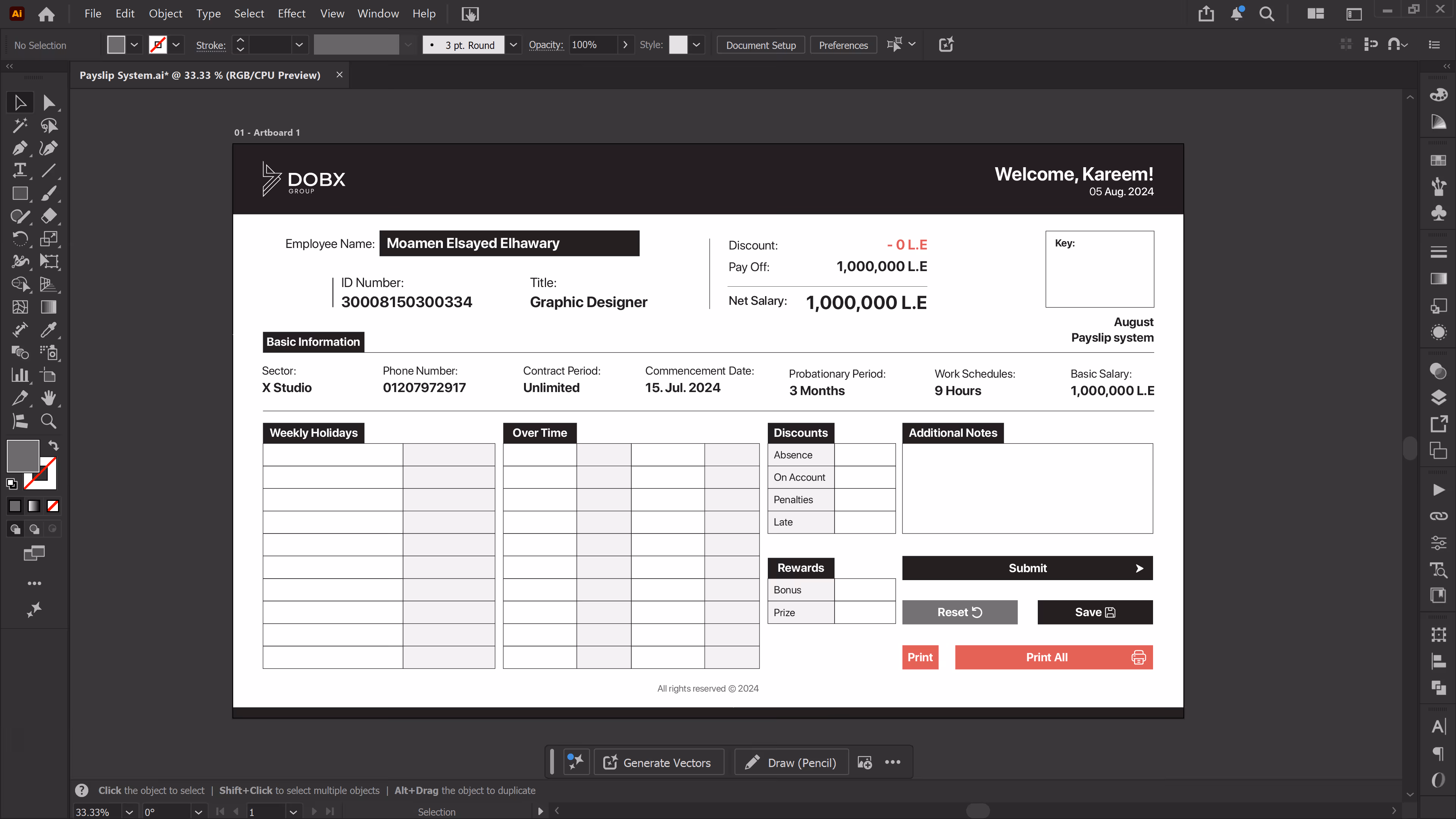Open the search magnifier in title bar
The height and width of the screenshot is (819, 1456).
click(x=1267, y=14)
